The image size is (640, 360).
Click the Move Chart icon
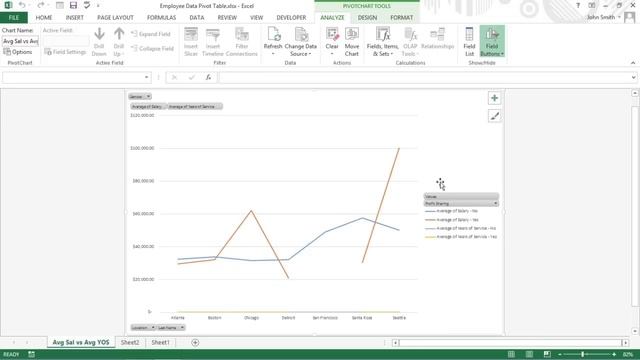(x=351, y=42)
